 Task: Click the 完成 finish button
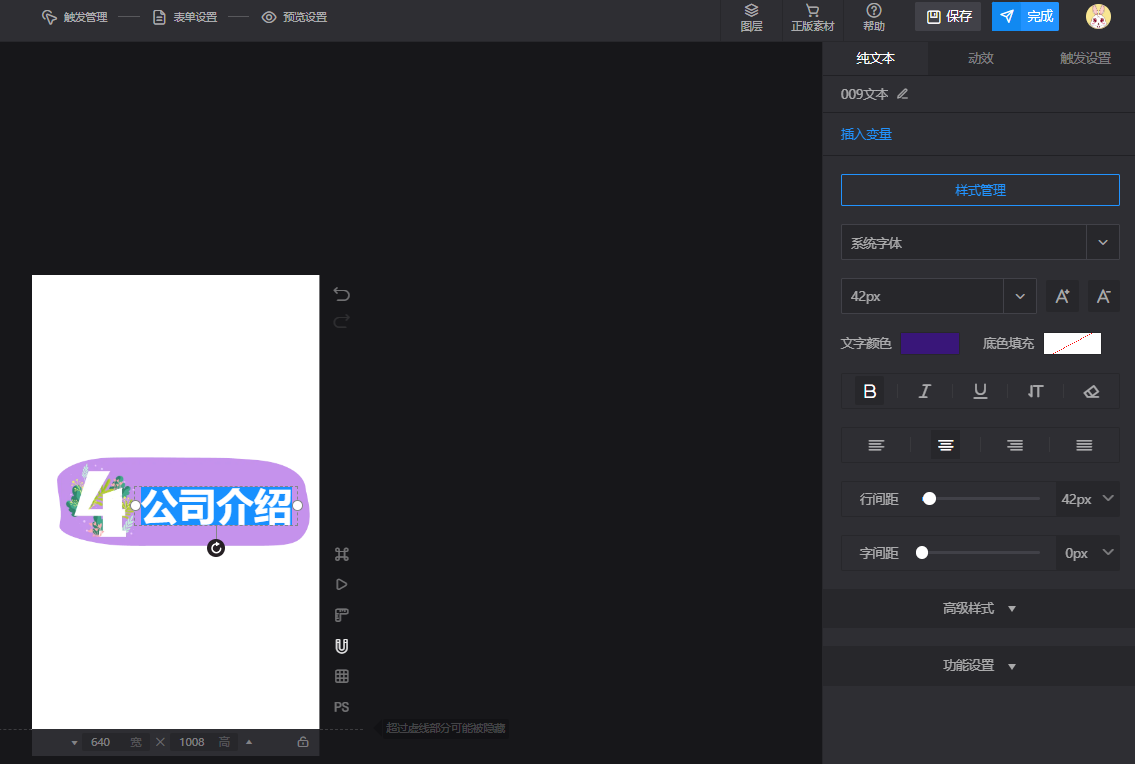pos(1025,17)
